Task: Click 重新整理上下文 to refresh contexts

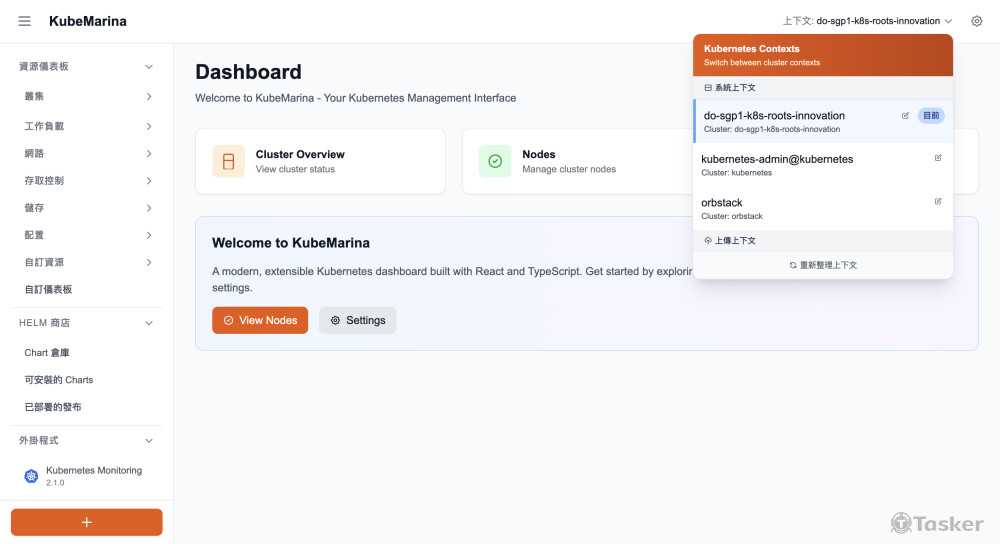Action: pyautogui.click(x=823, y=265)
